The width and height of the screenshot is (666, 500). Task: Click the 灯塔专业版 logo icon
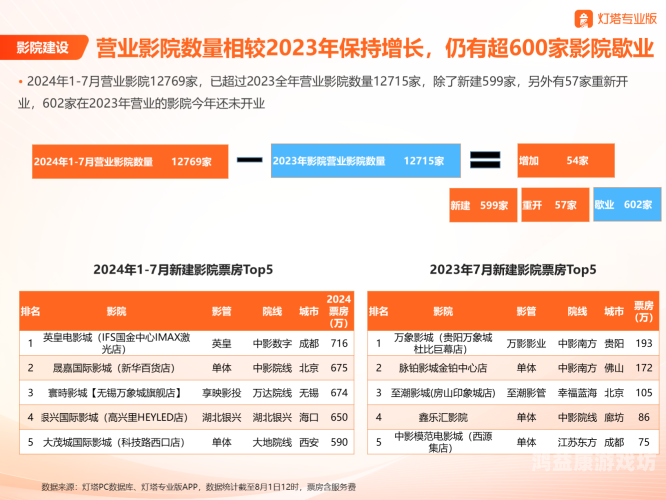click(x=584, y=19)
